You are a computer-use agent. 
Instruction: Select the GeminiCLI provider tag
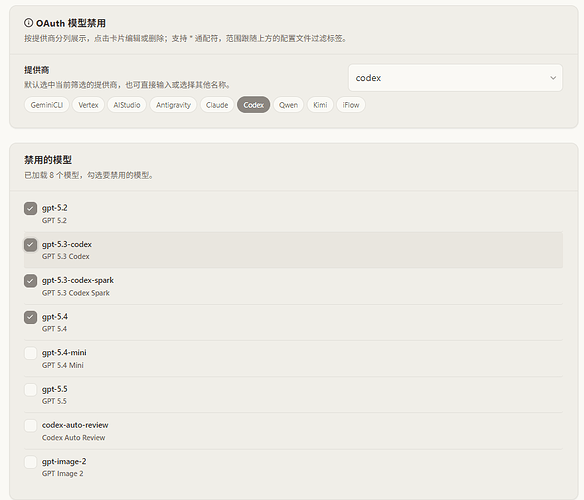pos(47,105)
